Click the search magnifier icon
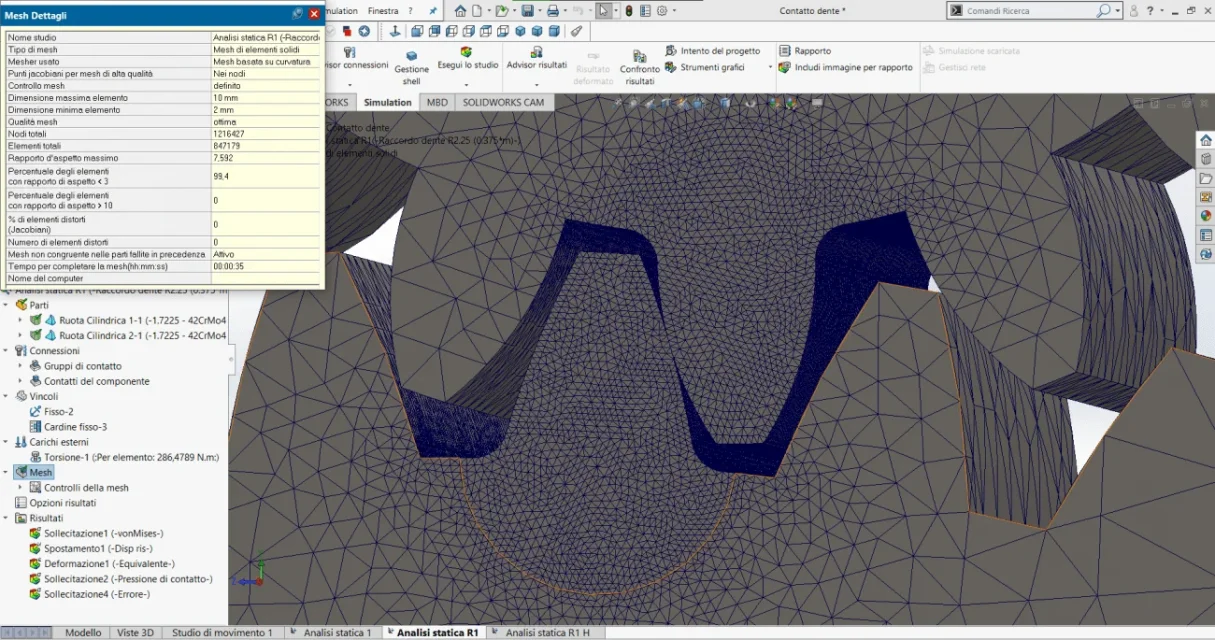Screen dimensions: 1215x640 click(x=1103, y=11)
